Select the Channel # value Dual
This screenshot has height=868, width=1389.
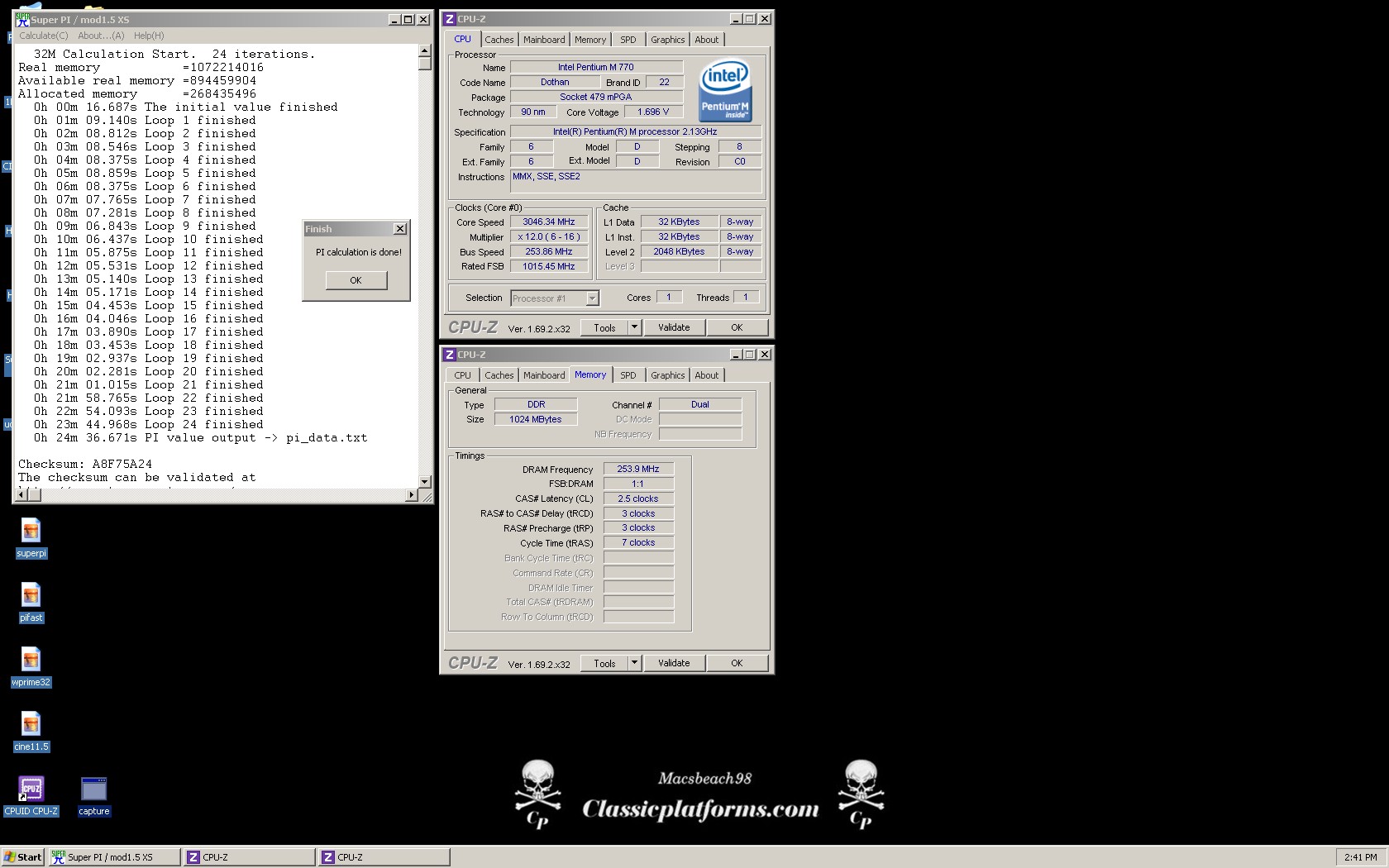(700, 404)
